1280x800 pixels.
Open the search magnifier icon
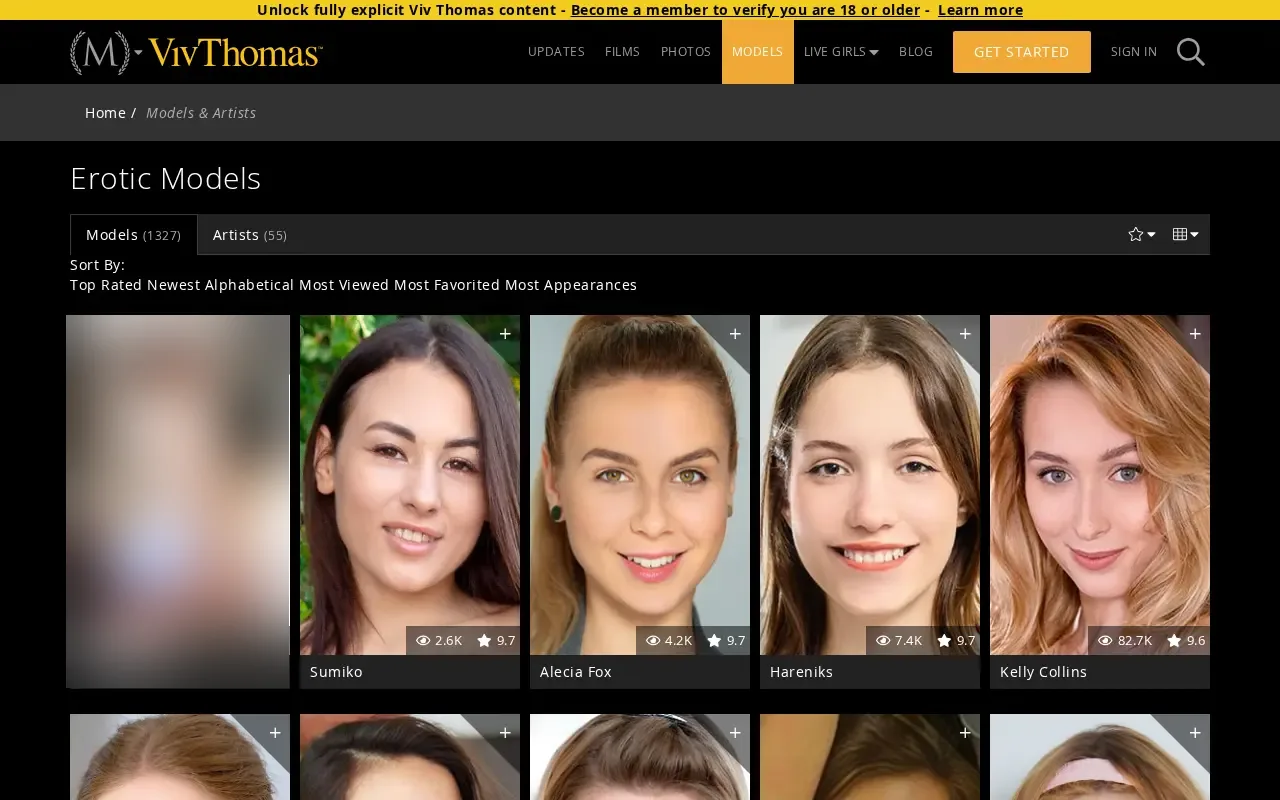1190,52
